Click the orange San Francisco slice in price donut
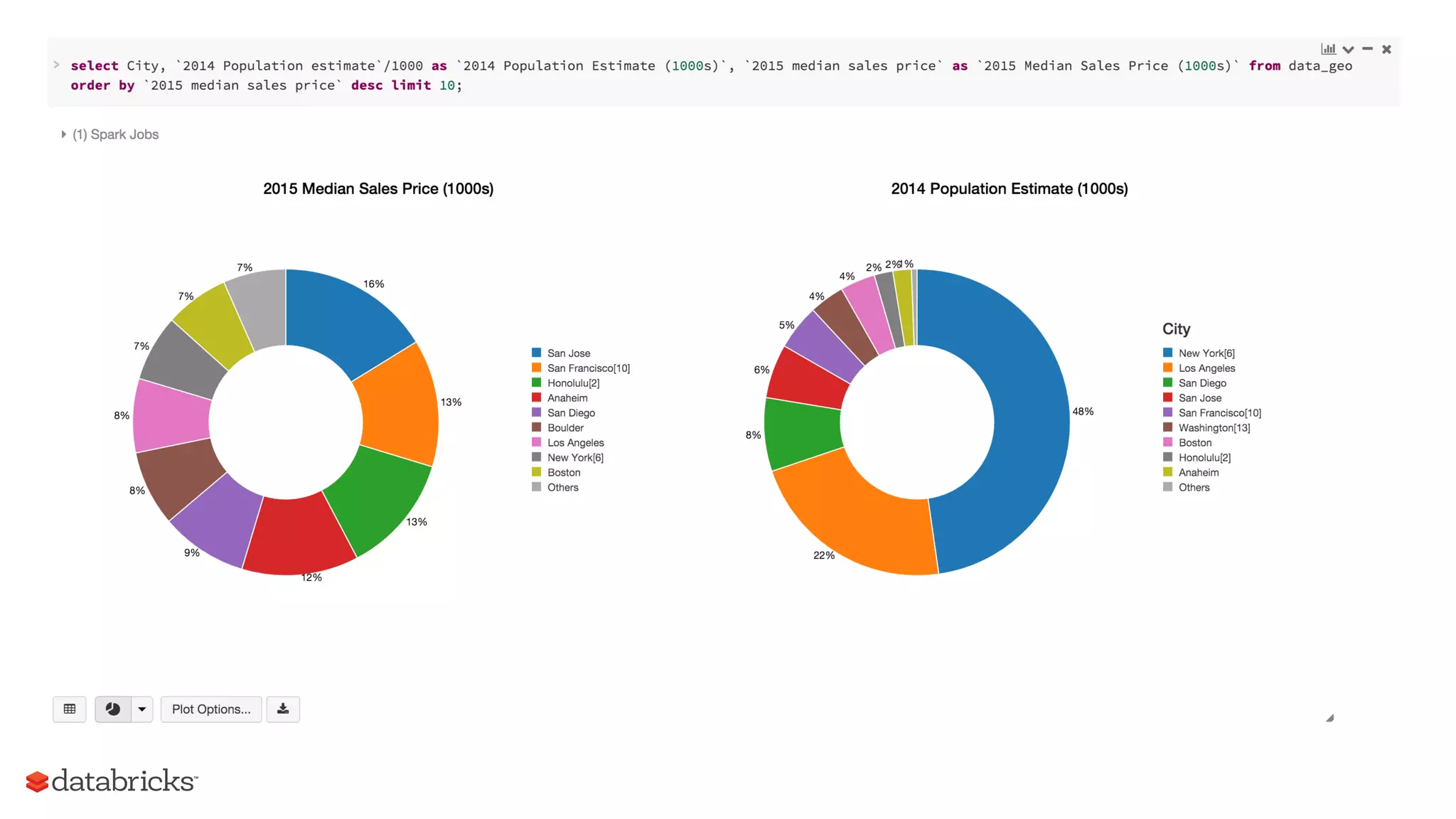 400,405
